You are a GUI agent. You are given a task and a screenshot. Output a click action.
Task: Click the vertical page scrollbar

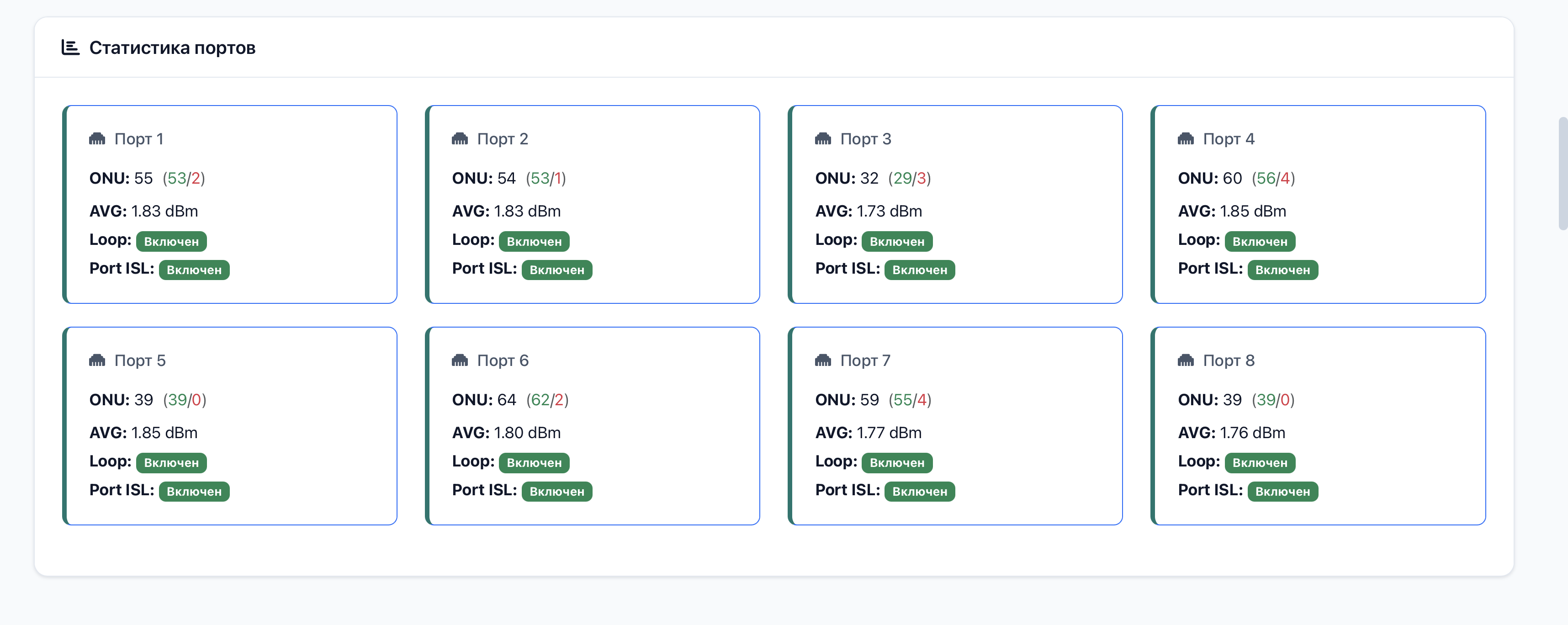pyautogui.click(x=1563, y=174)
